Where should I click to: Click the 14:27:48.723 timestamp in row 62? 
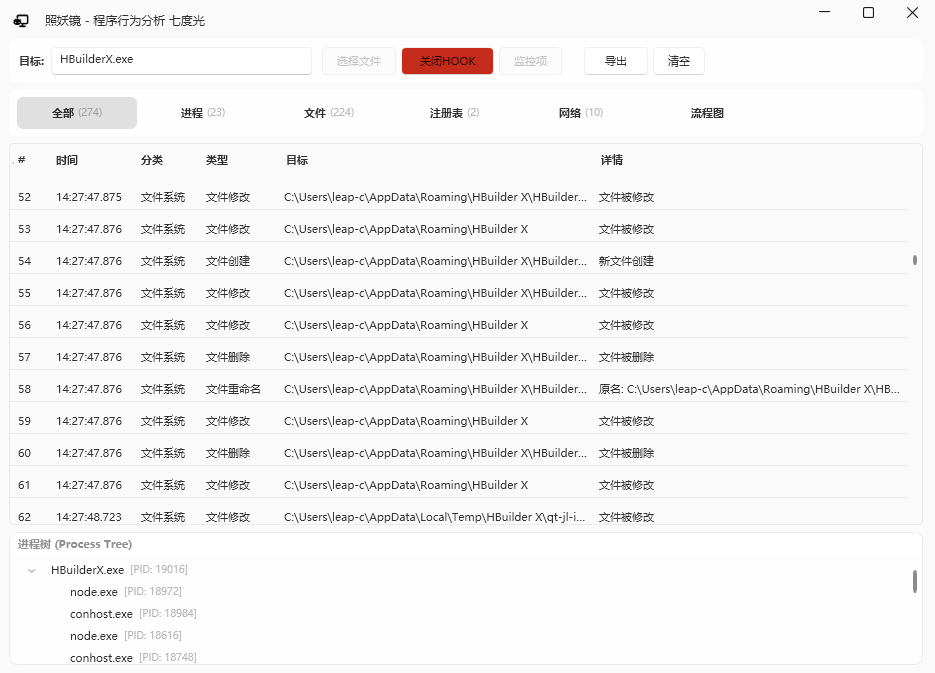[x=89, y=517]
